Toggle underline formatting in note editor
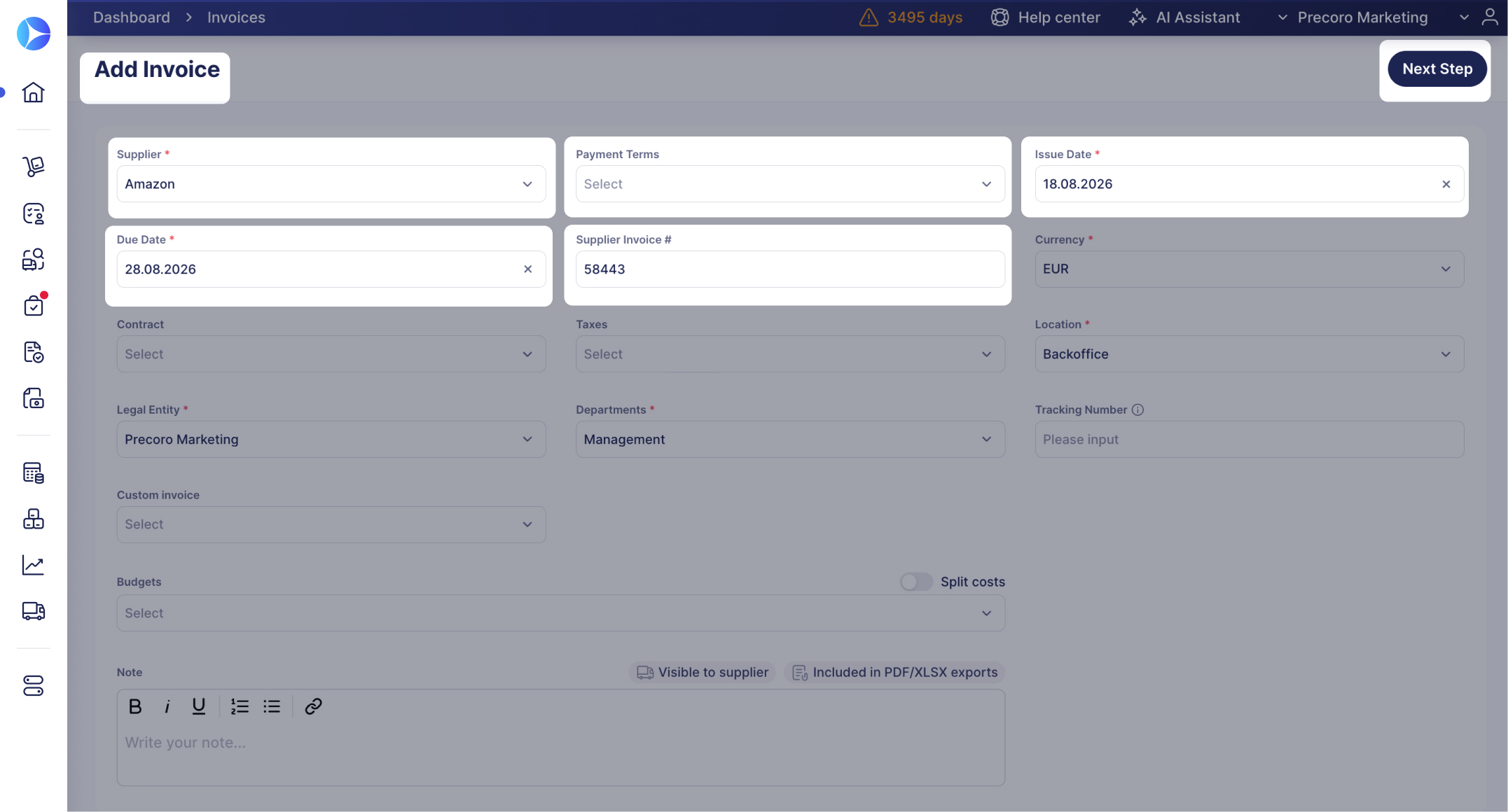Screen dimensions: 1508x812 199,707
